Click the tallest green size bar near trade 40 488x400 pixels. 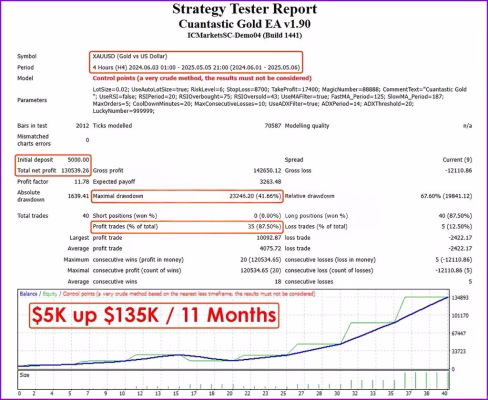[448, 381]
